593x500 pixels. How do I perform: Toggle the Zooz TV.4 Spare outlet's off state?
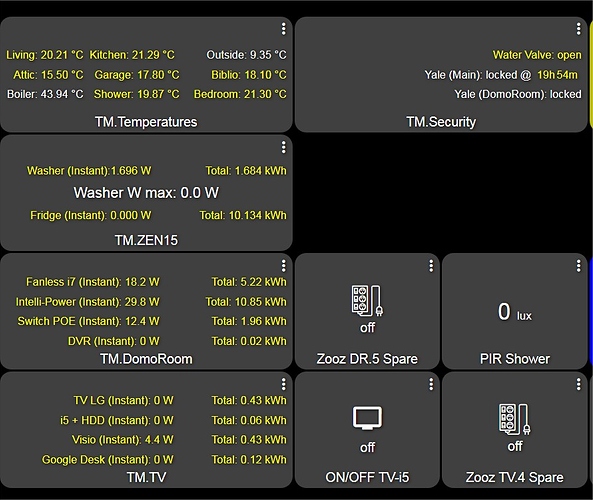coord(515,446)
